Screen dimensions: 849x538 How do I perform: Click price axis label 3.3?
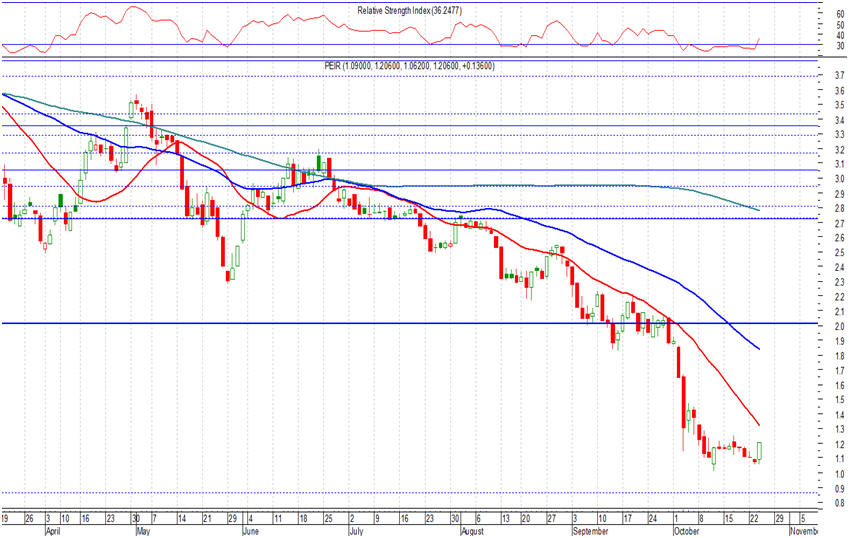(x=840, y=134)
